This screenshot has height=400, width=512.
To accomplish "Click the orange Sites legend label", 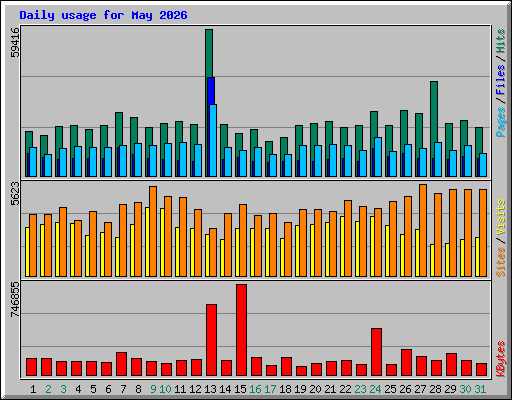I will [x=501, y=262].
